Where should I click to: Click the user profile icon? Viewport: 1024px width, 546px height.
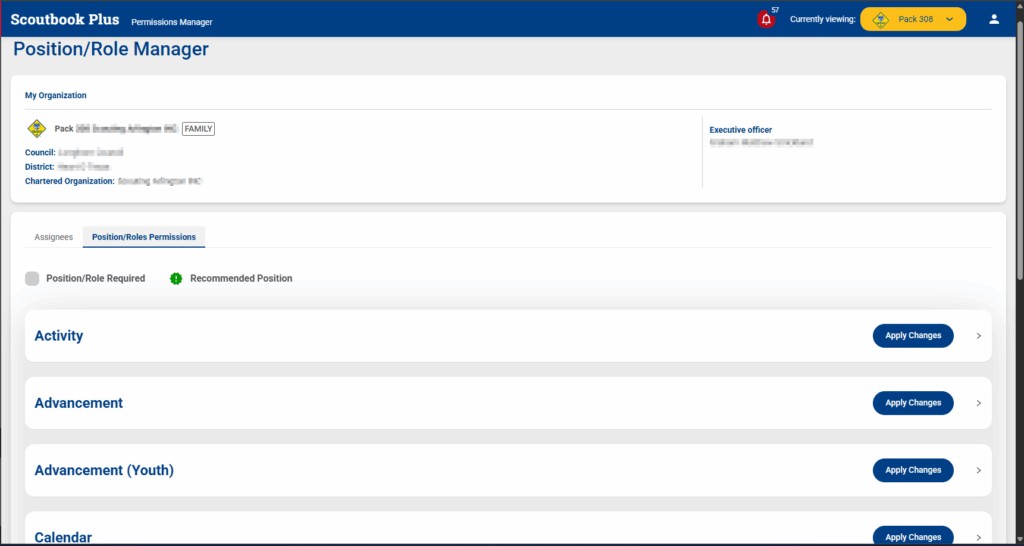[993, 19]
